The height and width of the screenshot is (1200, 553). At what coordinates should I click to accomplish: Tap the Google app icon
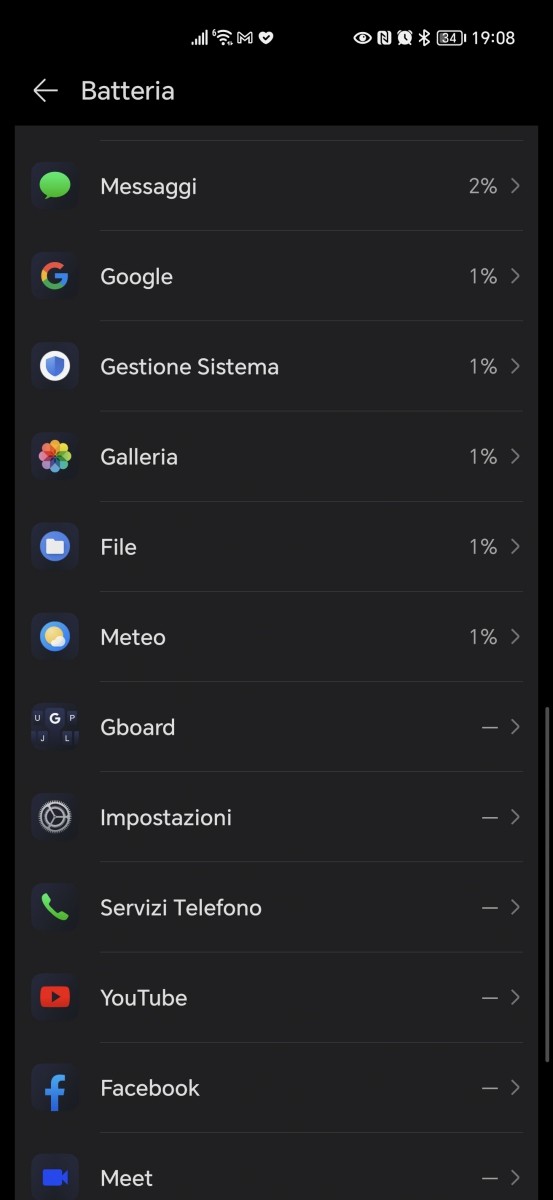pyautogui.click(x=55, y=276)
